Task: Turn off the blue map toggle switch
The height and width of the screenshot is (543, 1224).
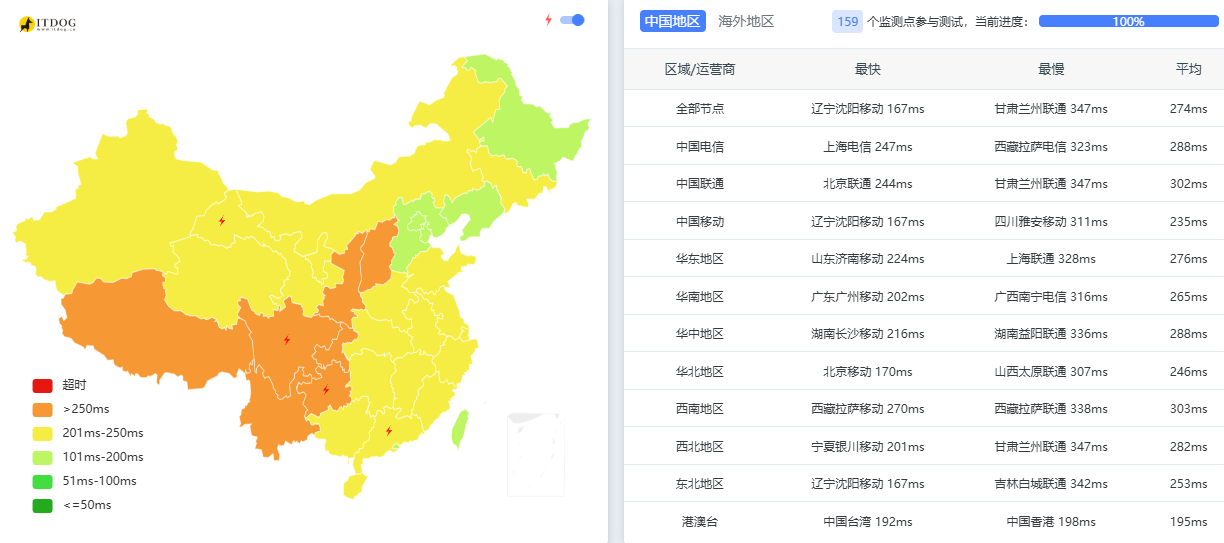Action: (572, 20)
